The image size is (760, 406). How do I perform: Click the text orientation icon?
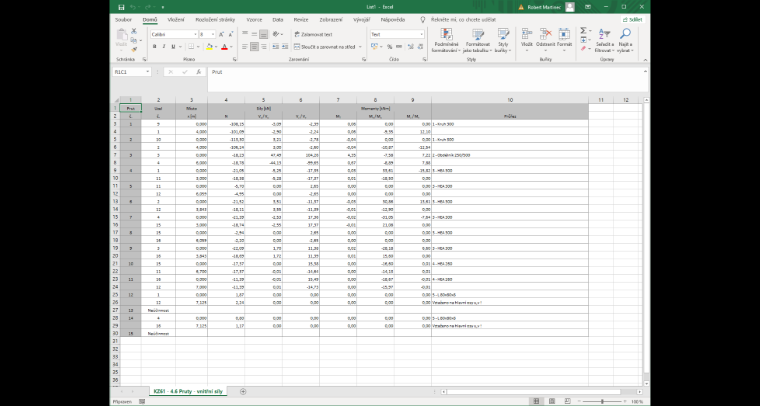tap(276, 34)
